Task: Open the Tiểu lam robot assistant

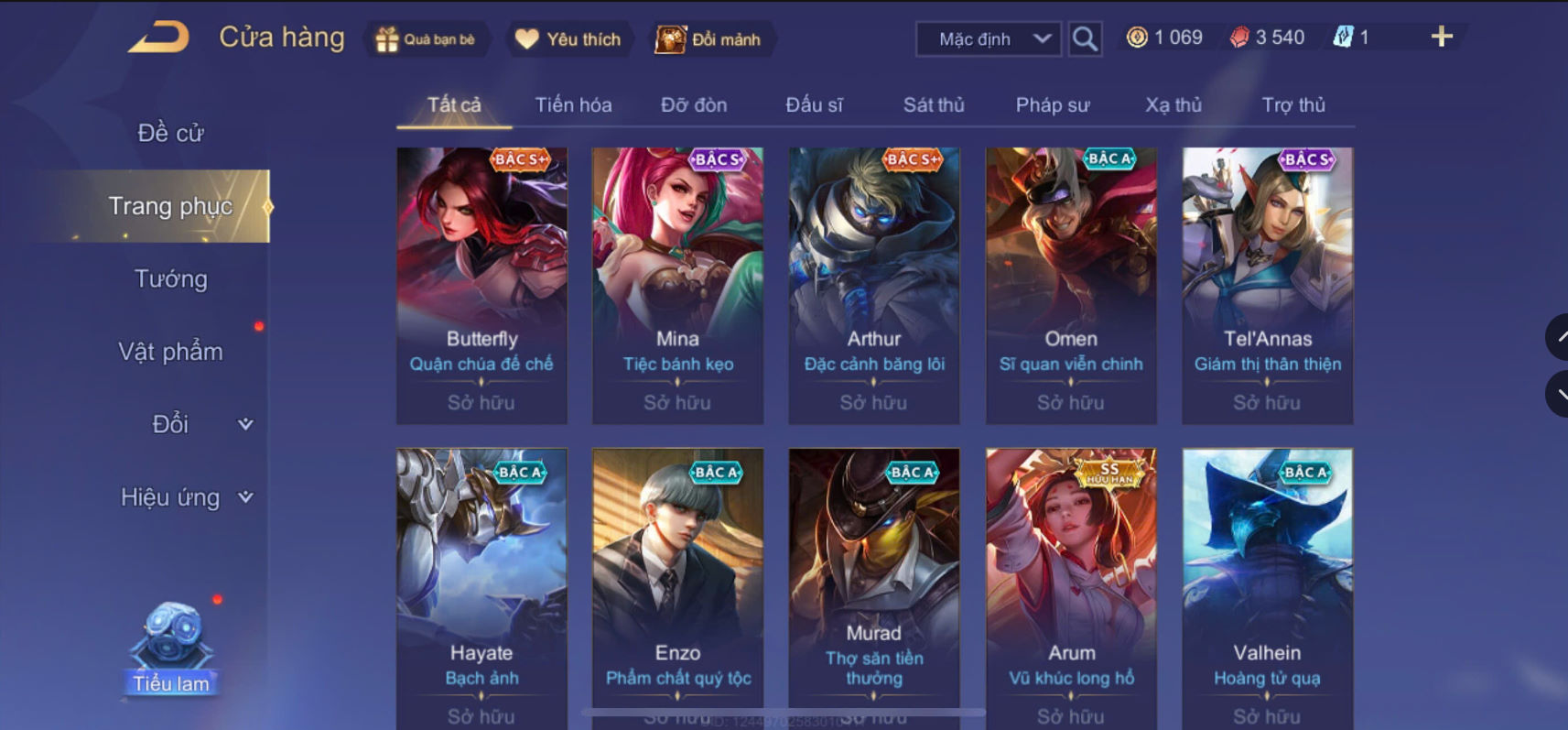Action: coord(171,647)
